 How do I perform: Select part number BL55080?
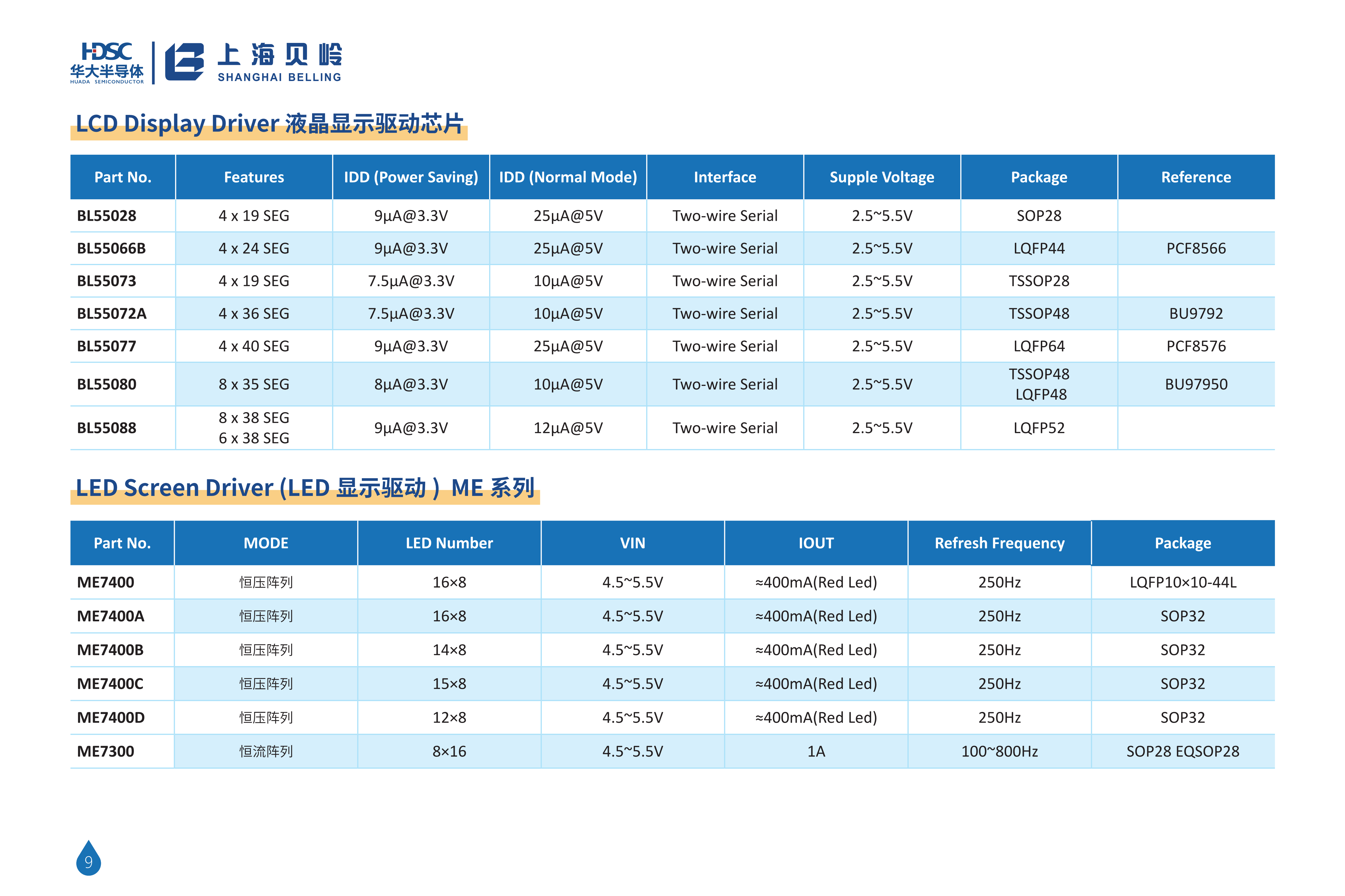107,384
